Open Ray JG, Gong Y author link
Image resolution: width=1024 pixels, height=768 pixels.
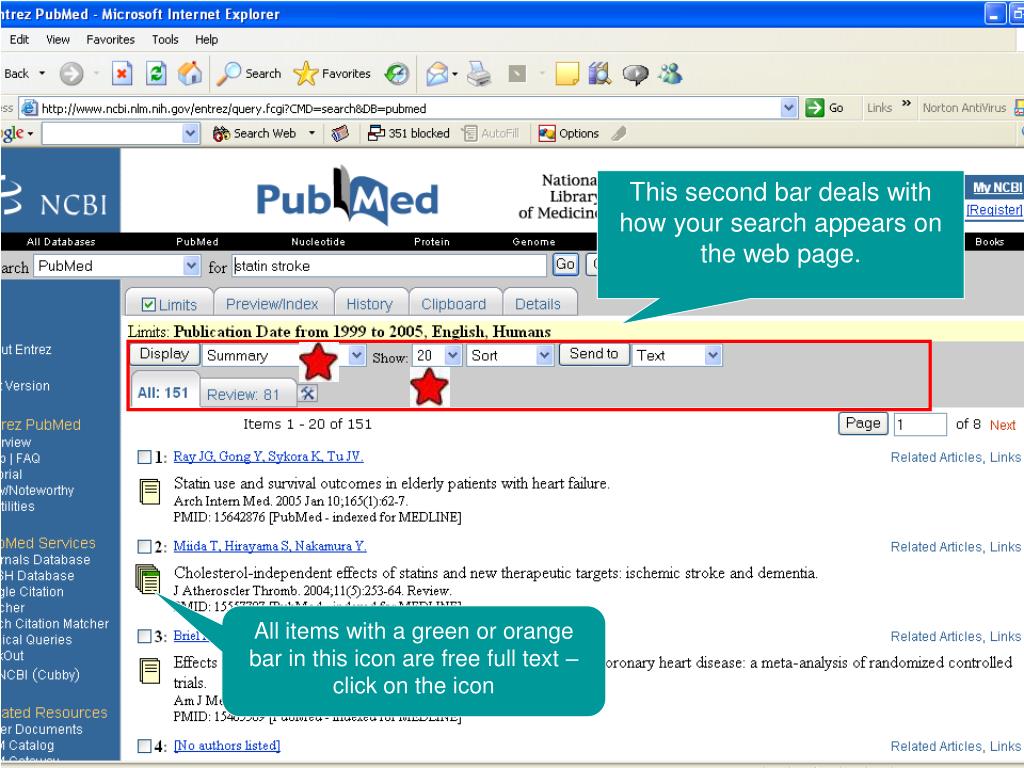268,456
